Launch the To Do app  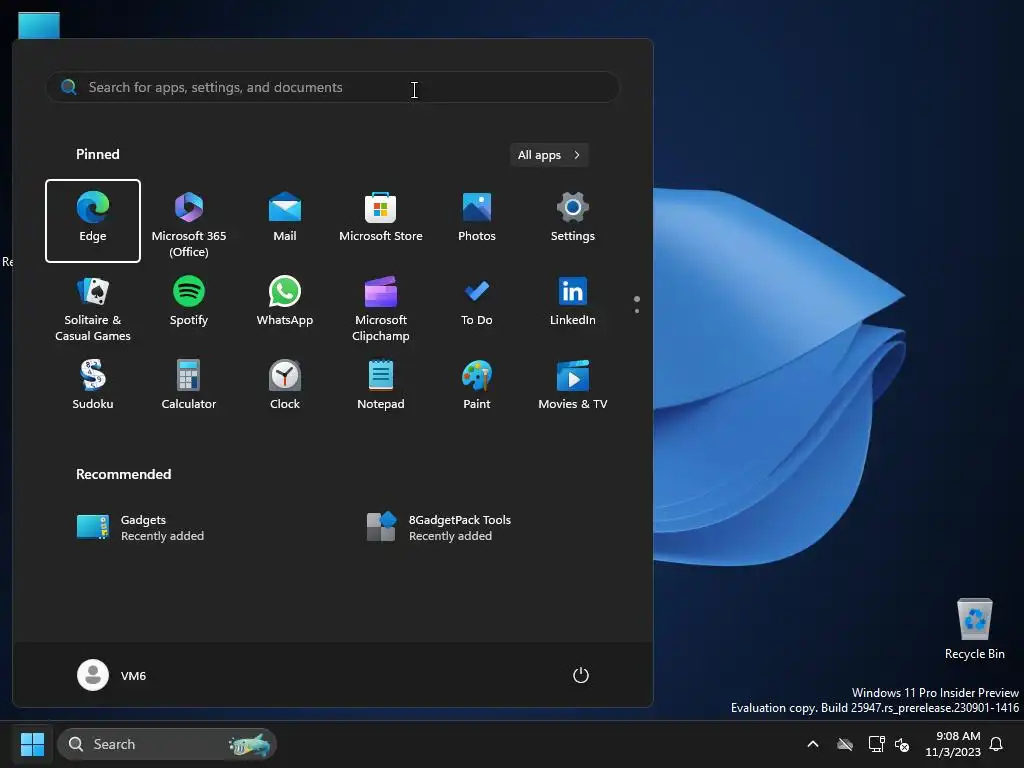click(477, 306)
